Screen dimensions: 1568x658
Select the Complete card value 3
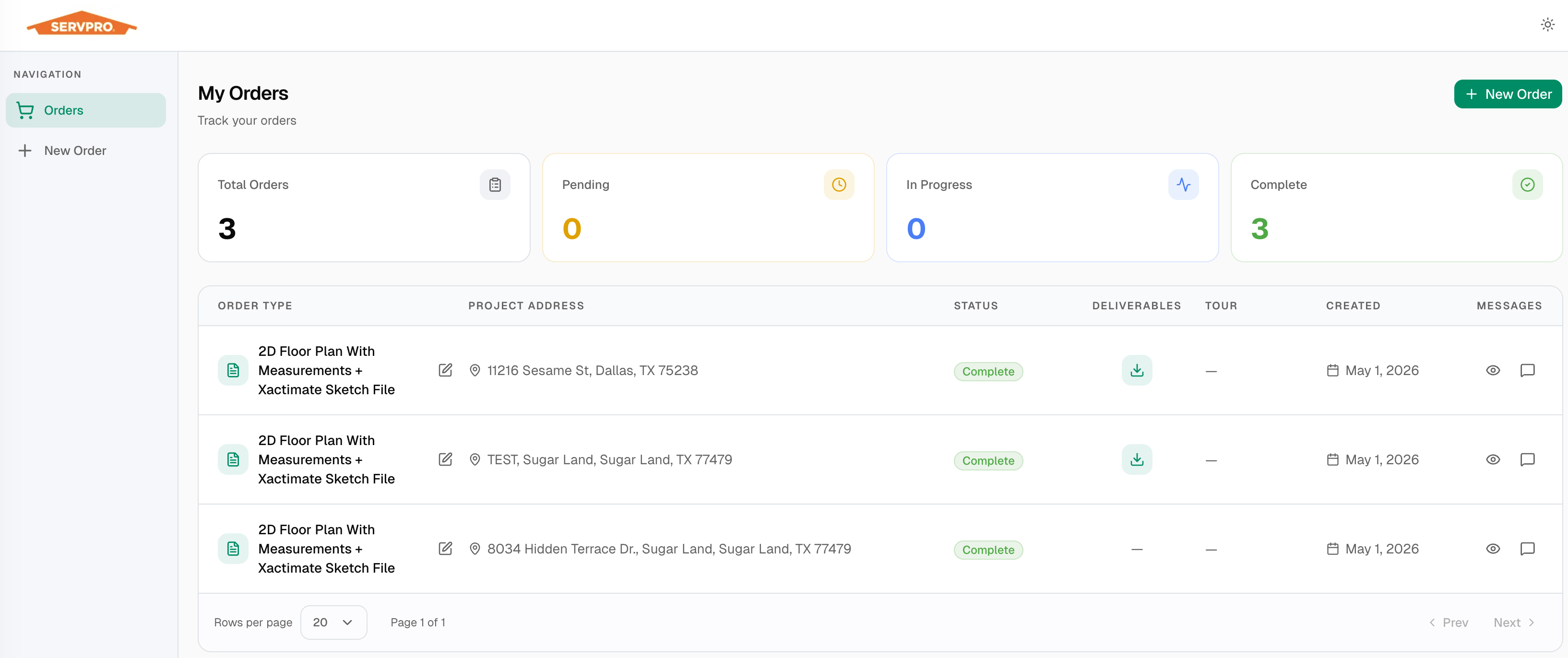pos(1260,229)
